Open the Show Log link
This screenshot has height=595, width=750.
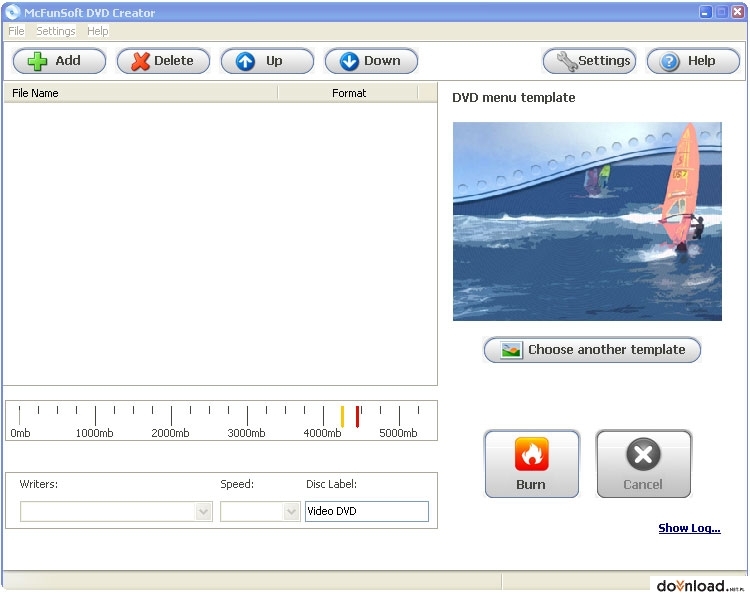(x=689, y=528)
